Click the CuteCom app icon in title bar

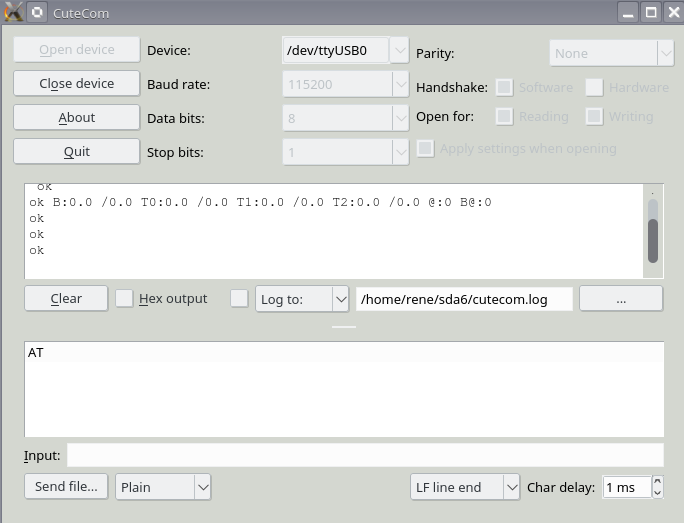13,13
